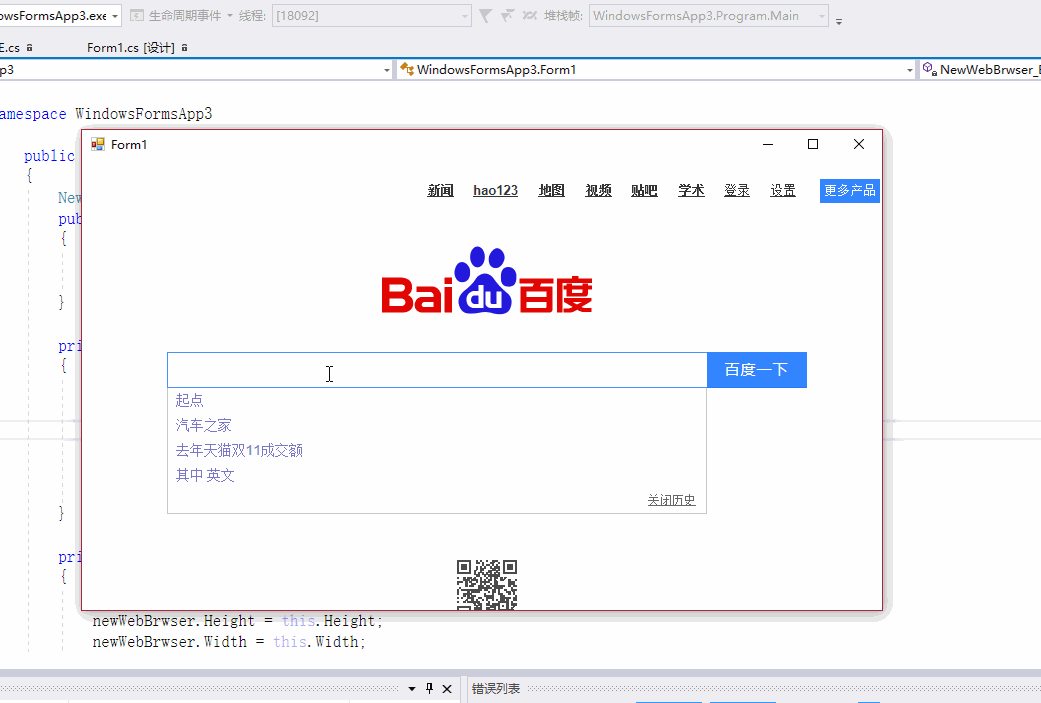Select 汽车之家 from search history
This screenshot has width=1041, height=703.
pyautogui.click(x=203, y=425)
